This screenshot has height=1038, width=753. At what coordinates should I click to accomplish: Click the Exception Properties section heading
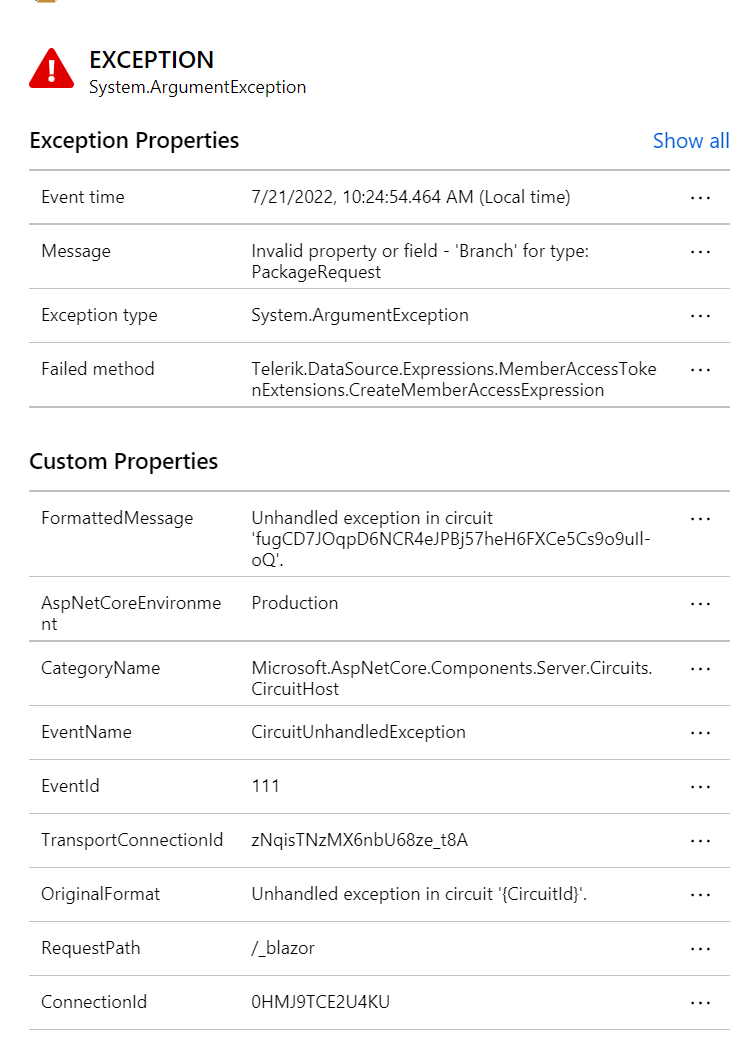[x=134, y=141]
